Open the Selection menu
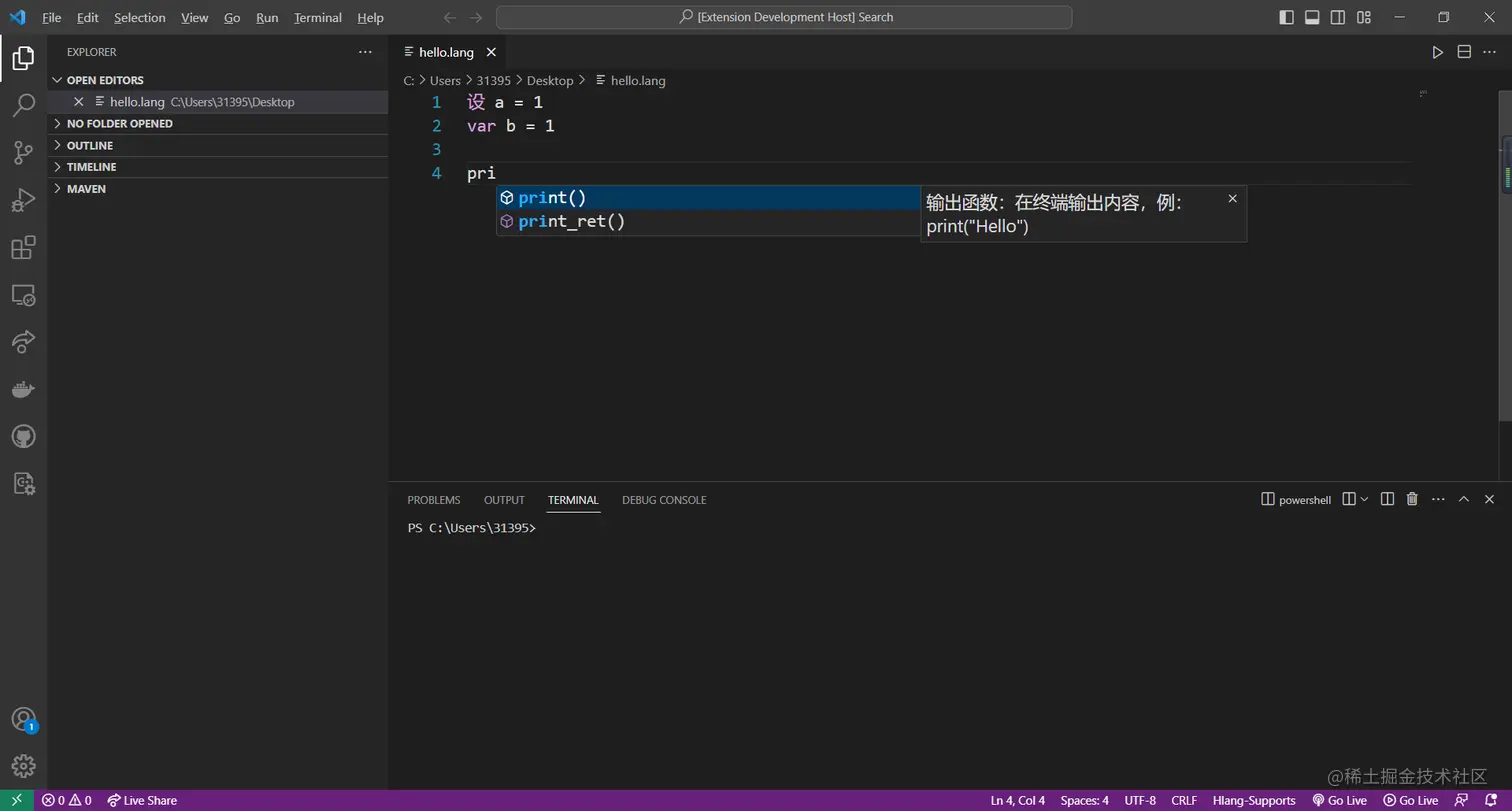Screen dimensions: 1512x811 coord(140,17)
